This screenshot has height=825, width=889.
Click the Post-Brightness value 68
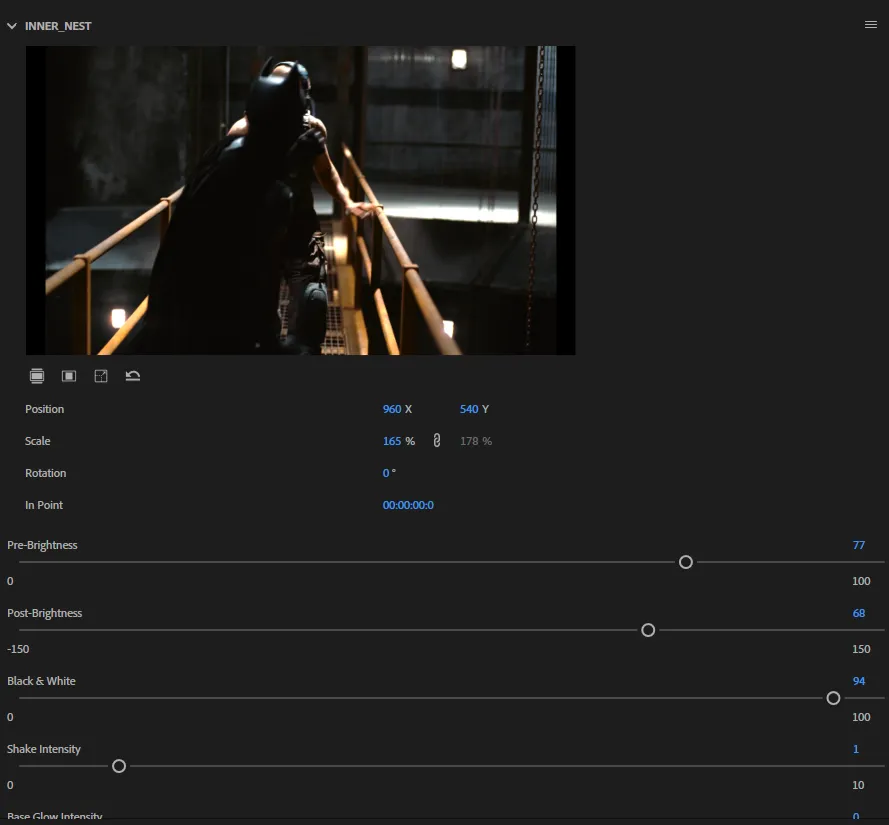point(858,613)
